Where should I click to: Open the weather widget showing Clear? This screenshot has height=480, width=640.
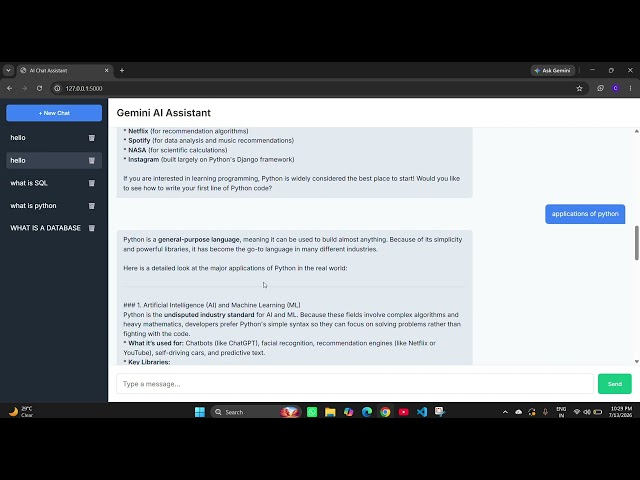(20, 412)
